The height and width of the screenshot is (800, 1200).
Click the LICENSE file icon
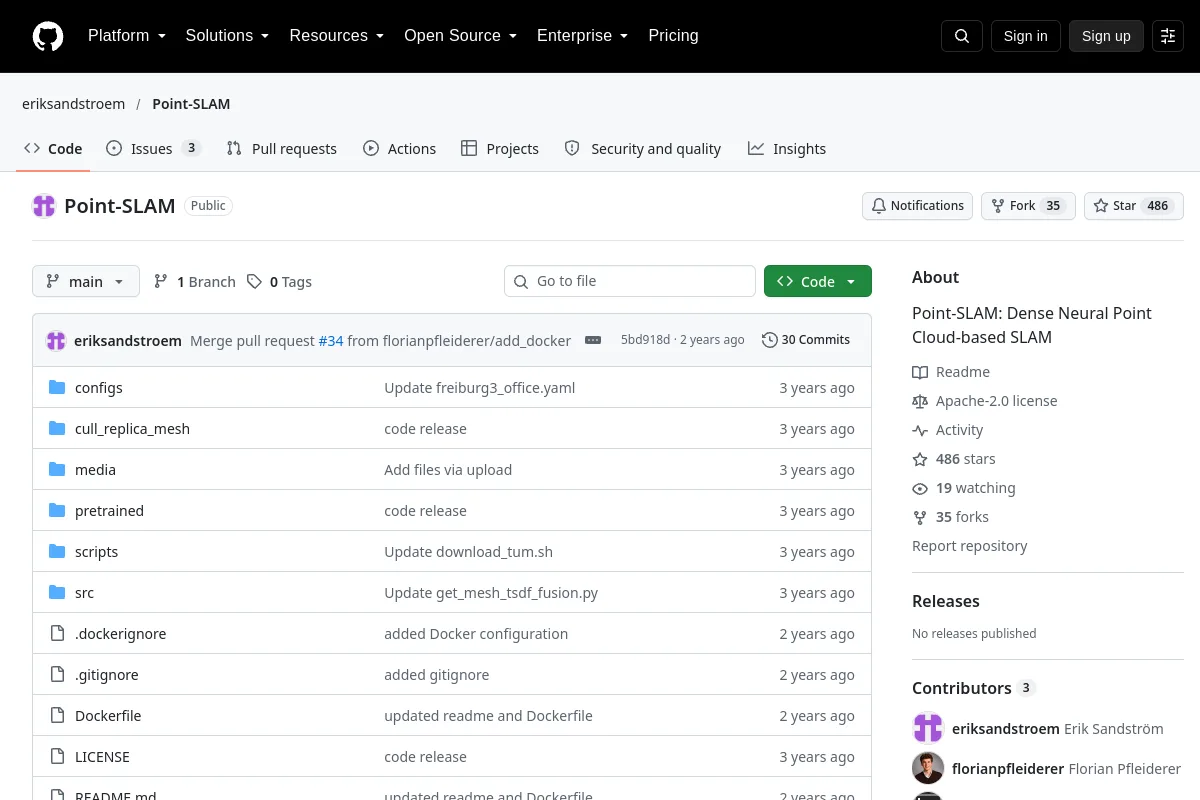click(x=57, y=757)
